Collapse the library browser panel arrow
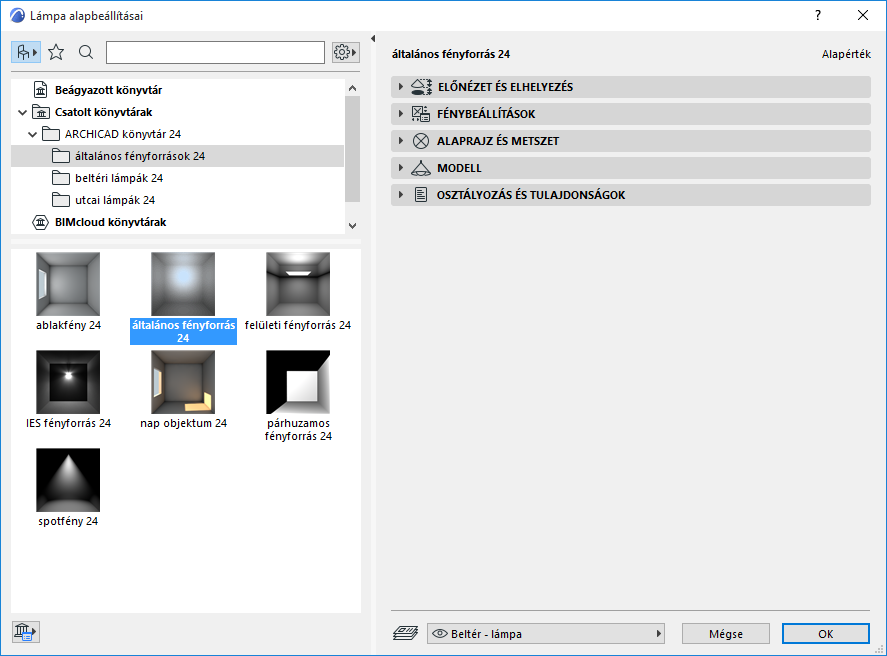The image size is (887, 656). point(373,38)
